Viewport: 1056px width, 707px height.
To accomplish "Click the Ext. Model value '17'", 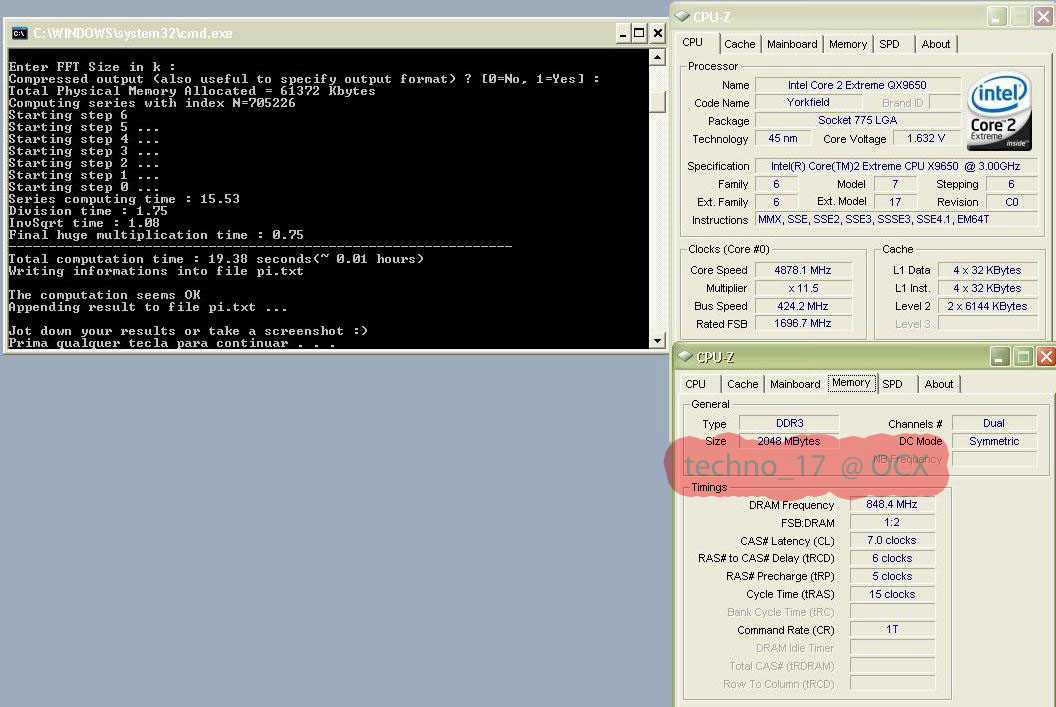I will pyautogui.click(x=895, y=202).
